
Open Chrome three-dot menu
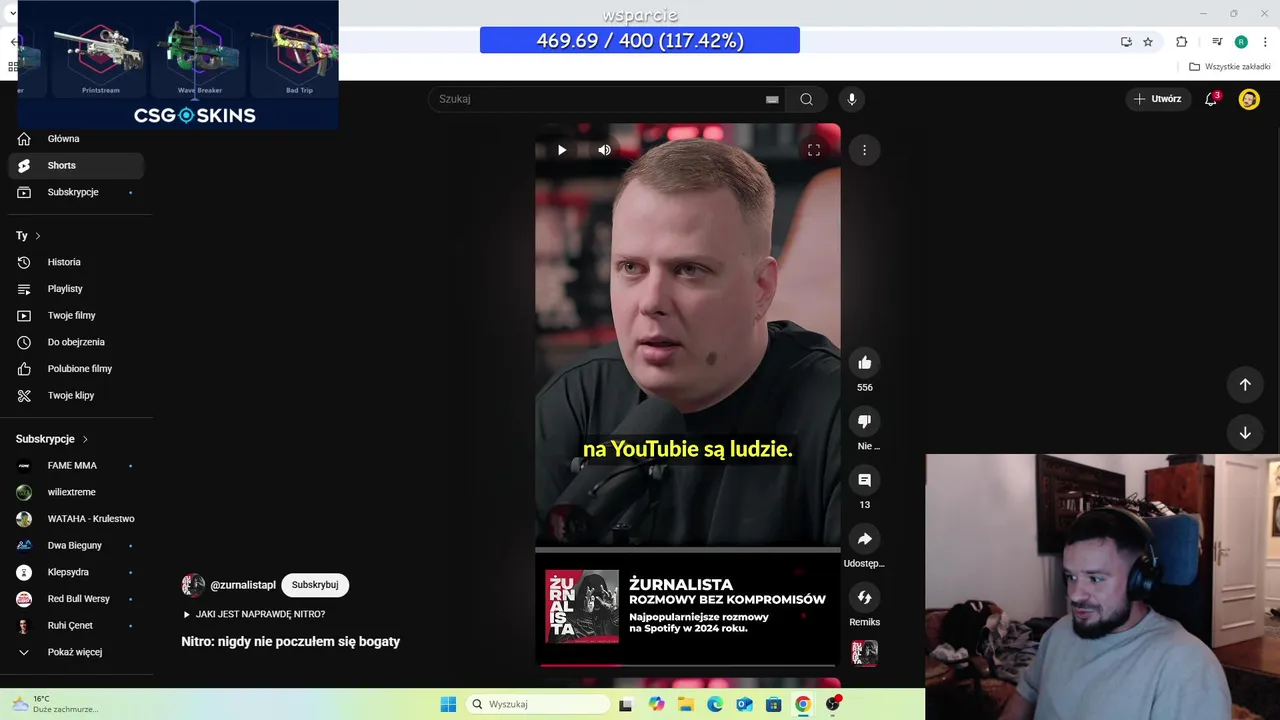[x=1265, y=42]
